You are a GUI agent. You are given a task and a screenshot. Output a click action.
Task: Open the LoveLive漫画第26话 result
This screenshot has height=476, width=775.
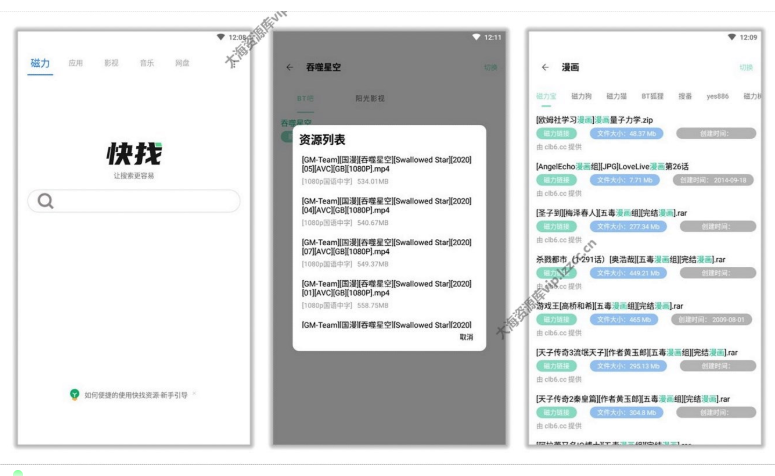click(x=612, y=166)
